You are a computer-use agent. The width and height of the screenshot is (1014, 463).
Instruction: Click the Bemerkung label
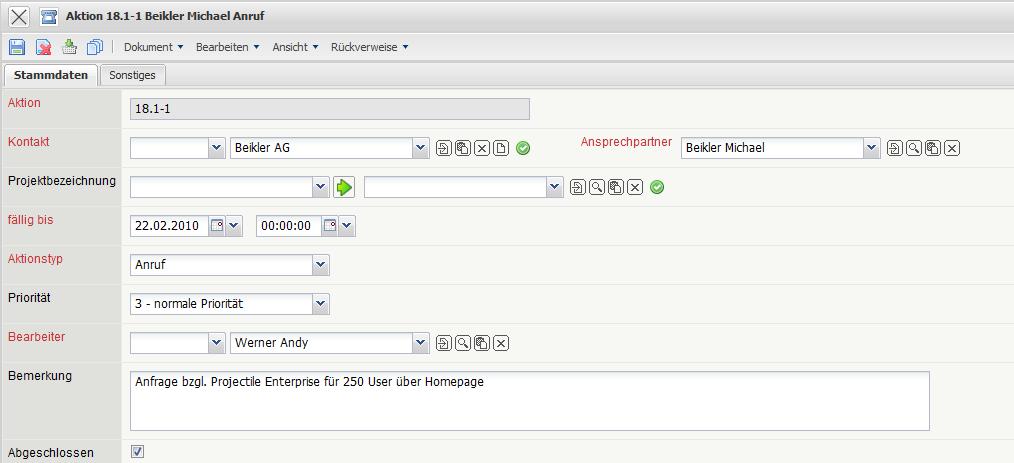click(x=39, y=376)
